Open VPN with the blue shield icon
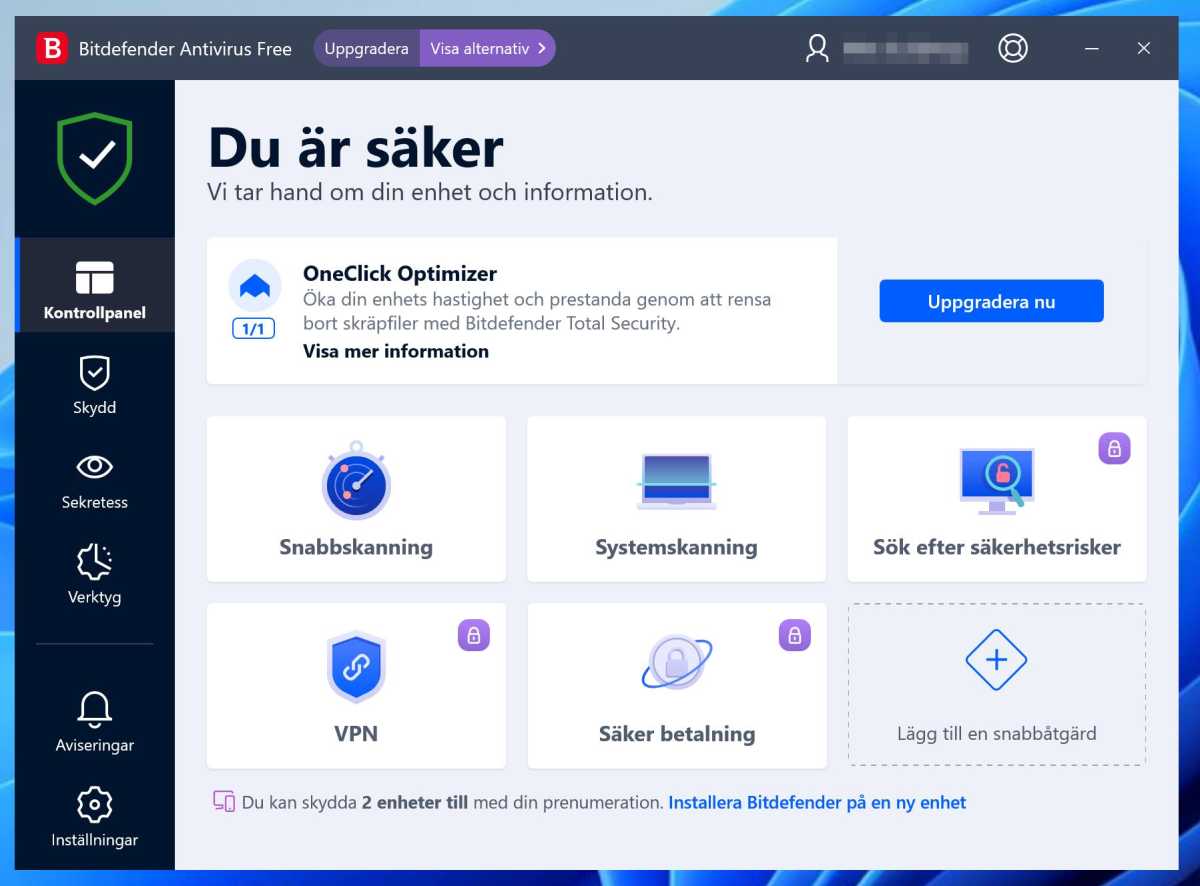The width and height of the screenshot is (1200, 886). pyautogui.click(x=356, y=666)
